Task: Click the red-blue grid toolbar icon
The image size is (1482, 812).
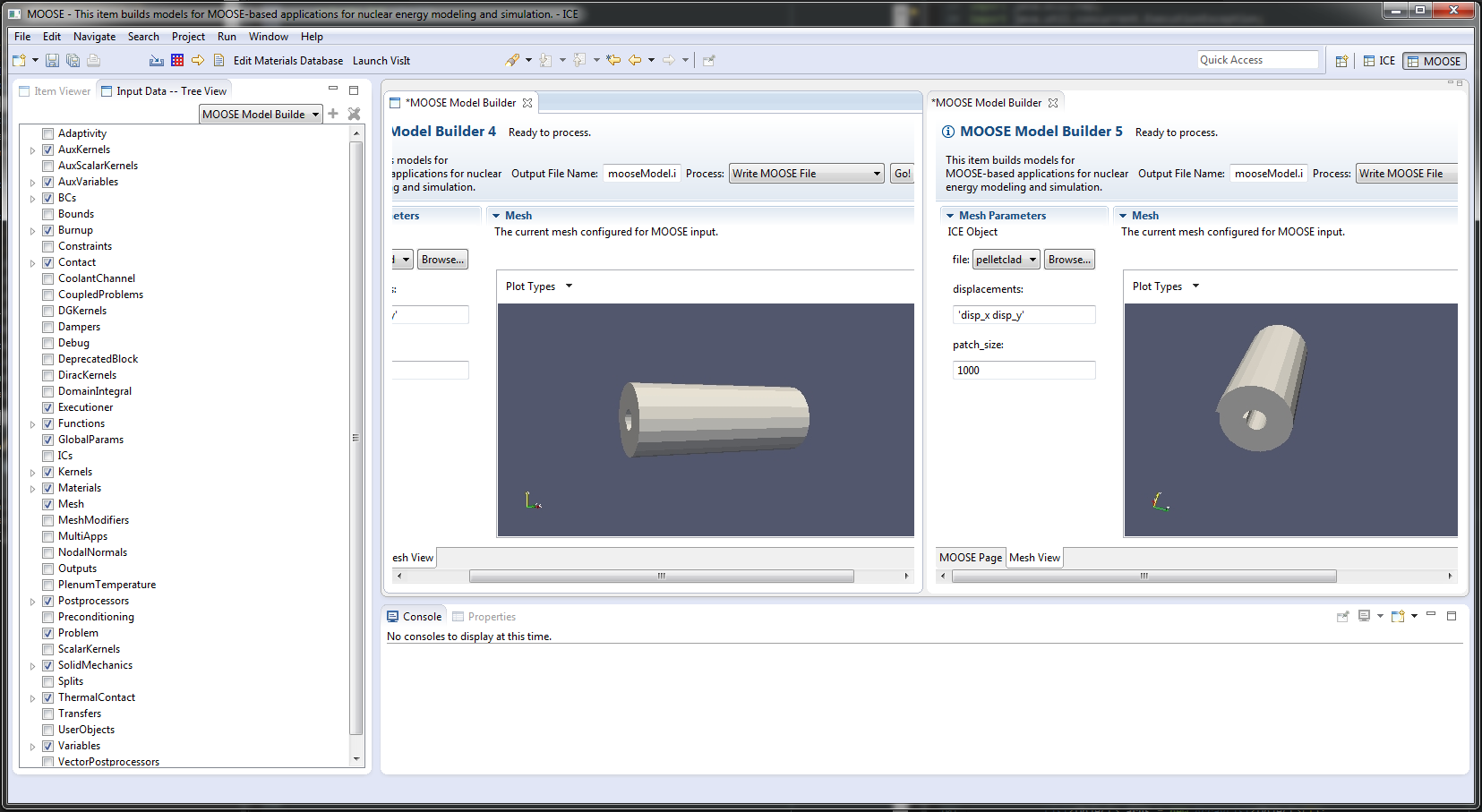Action: (177, 61)
